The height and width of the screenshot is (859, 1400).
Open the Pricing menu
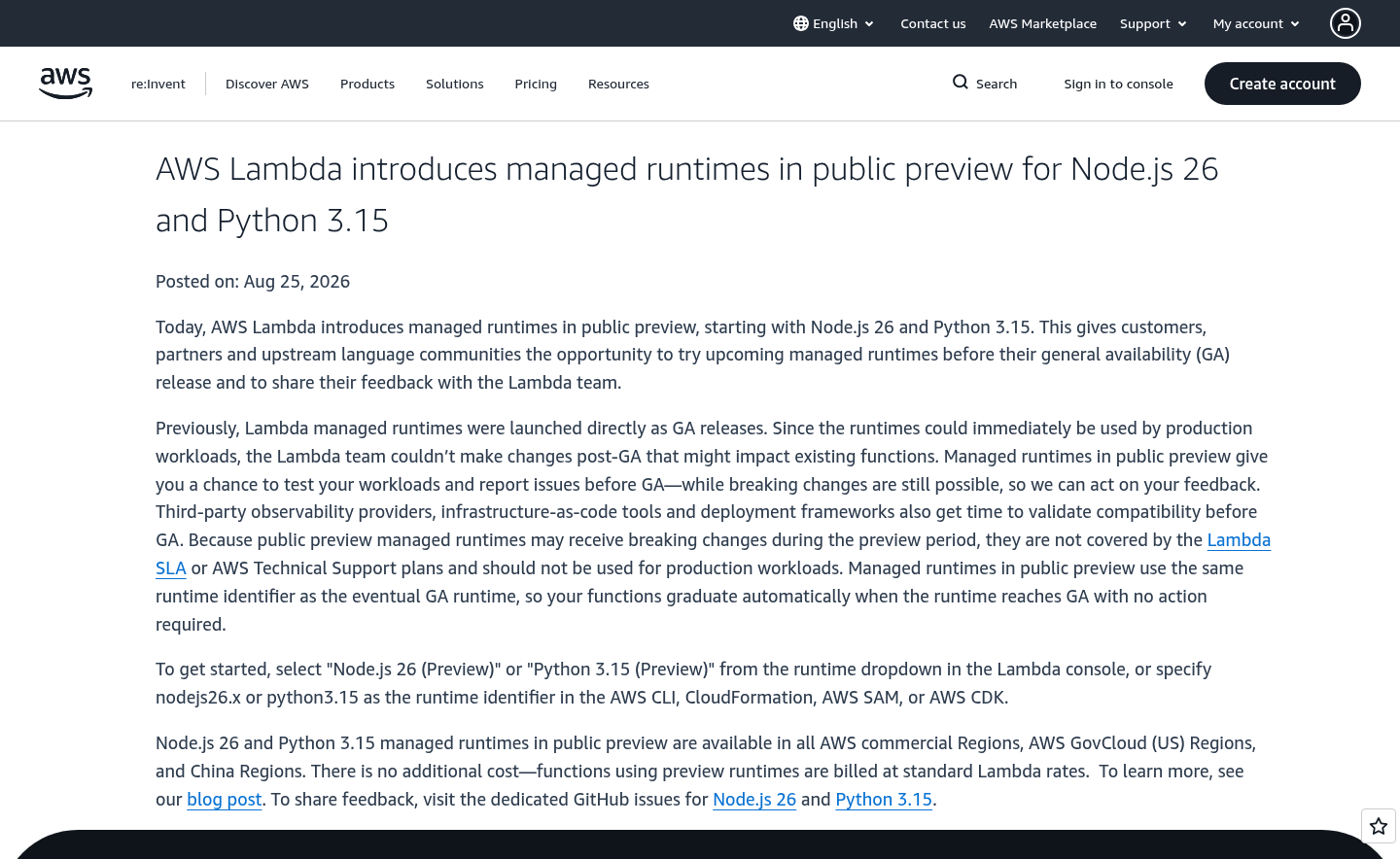(536, 84)
